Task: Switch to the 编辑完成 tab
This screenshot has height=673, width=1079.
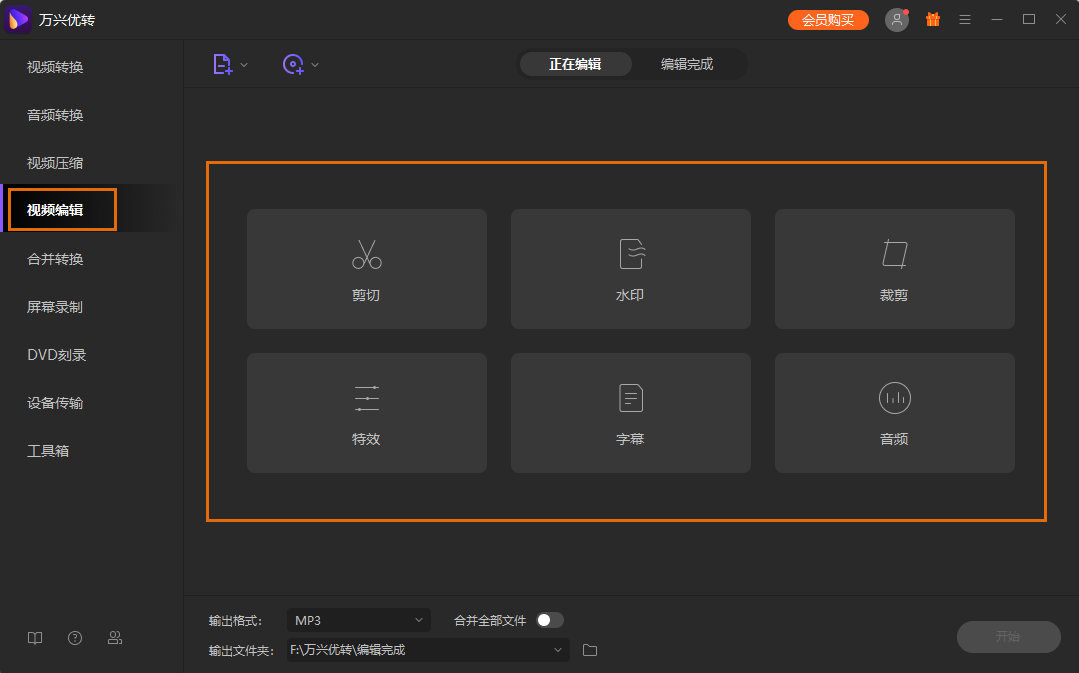Action: [688, 63]
